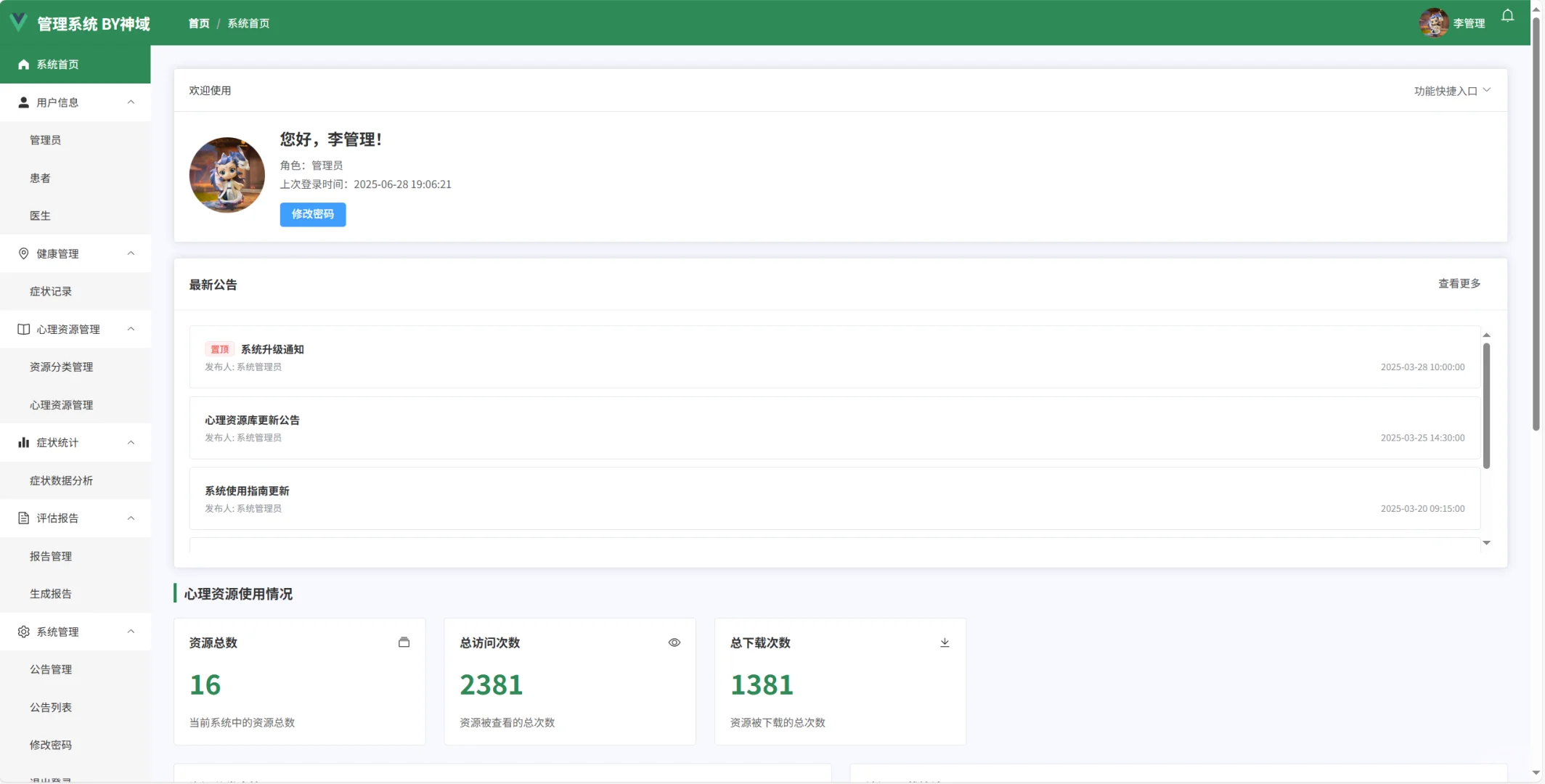This screenshot has height=784, width=1545.
Task: Open 查看更多 to see all announcements
Action: (1459, 283)
